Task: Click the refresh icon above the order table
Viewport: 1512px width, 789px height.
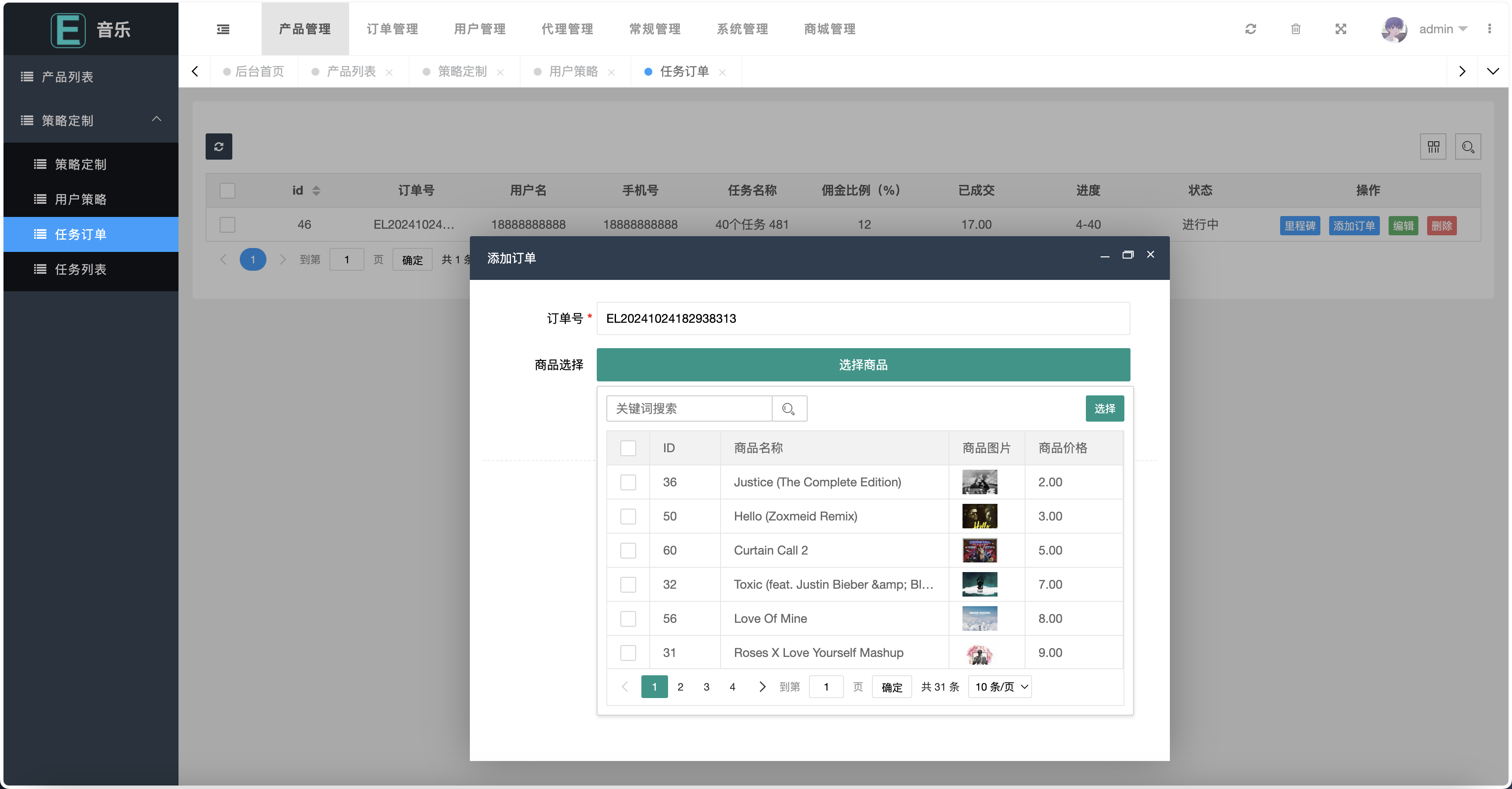Action: [x=218, y=146]
